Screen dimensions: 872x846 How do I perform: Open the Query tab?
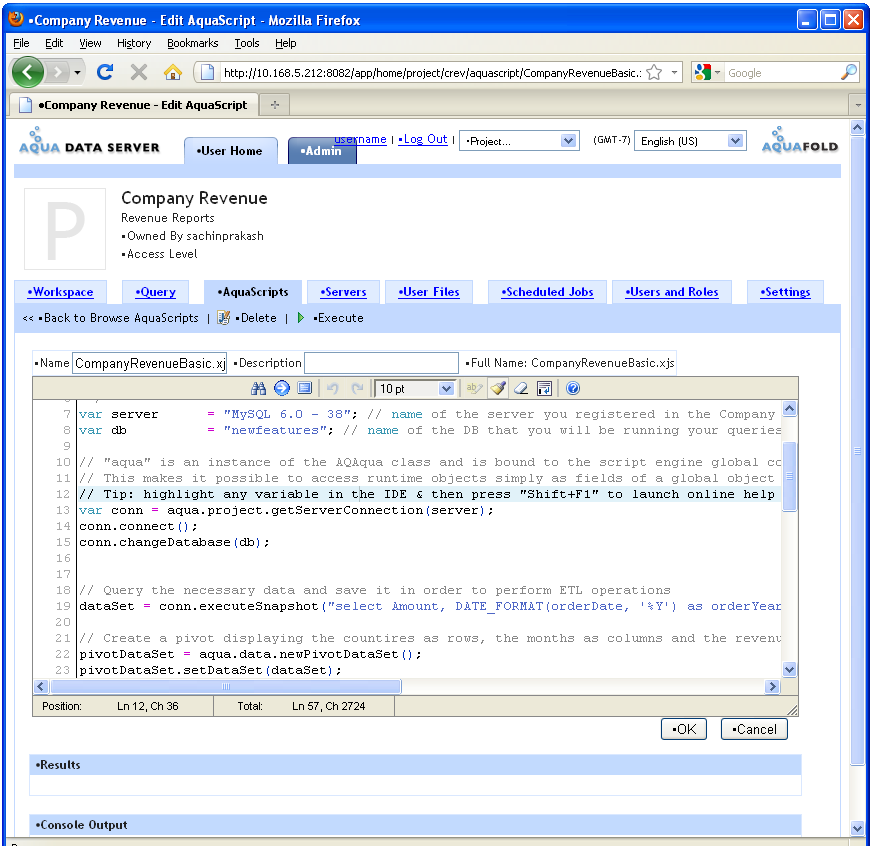[155, 292]
